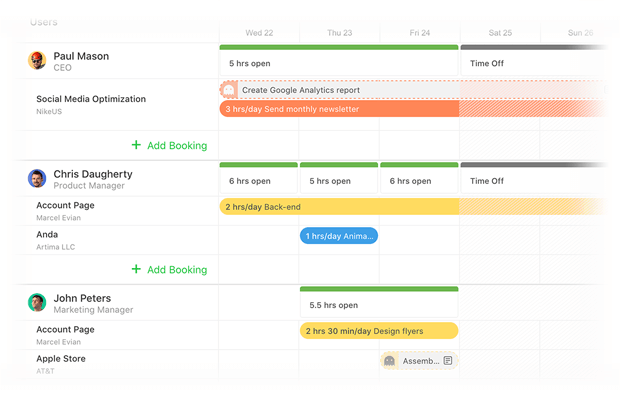Click Paul Mason's profile avatar

click(37, 61)
